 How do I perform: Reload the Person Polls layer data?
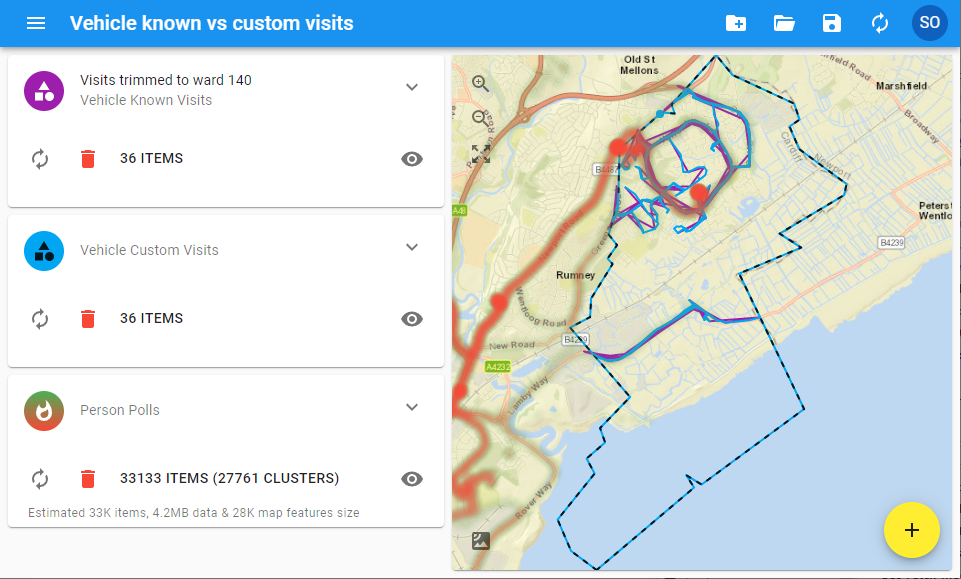coord(40,479)
